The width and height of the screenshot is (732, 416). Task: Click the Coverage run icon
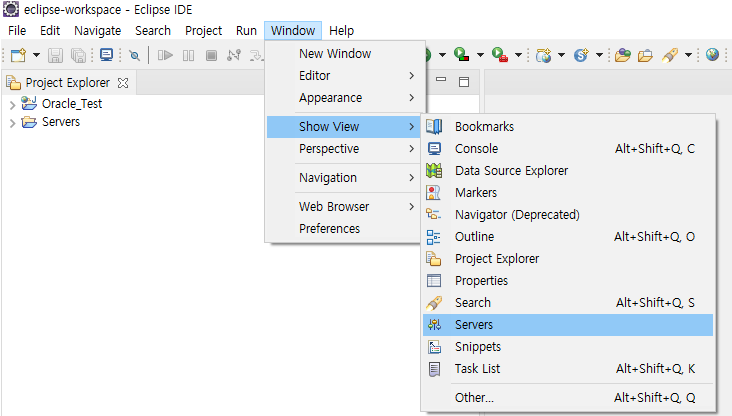coord(461,55)
